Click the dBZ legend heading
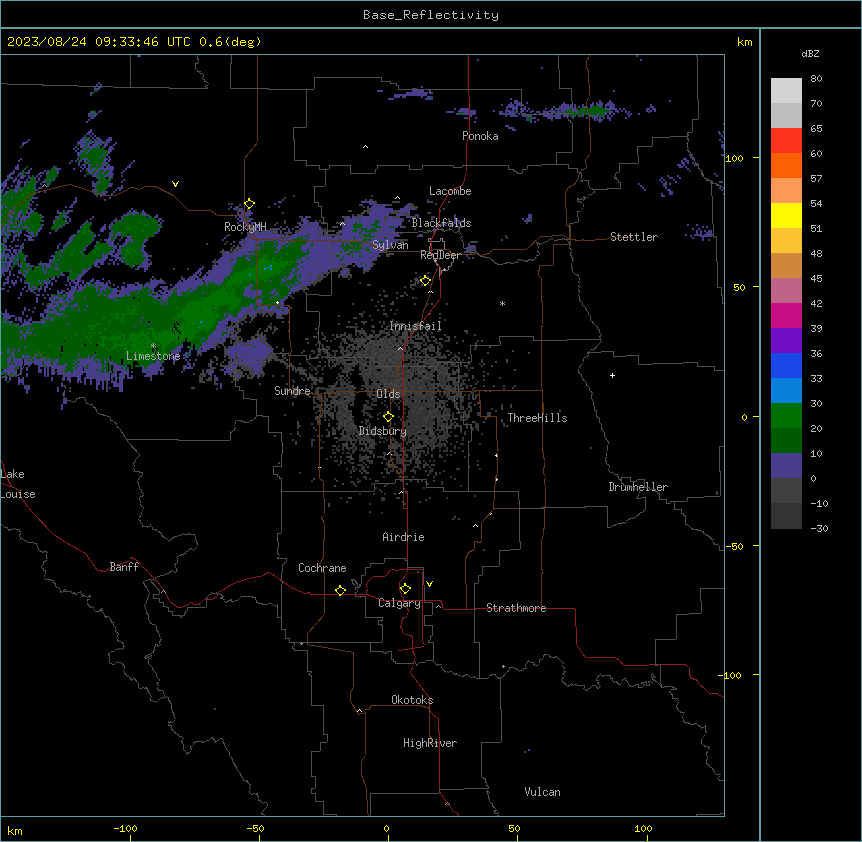The height and width of the screenshot is (842, 862). (x=810, y=53)
